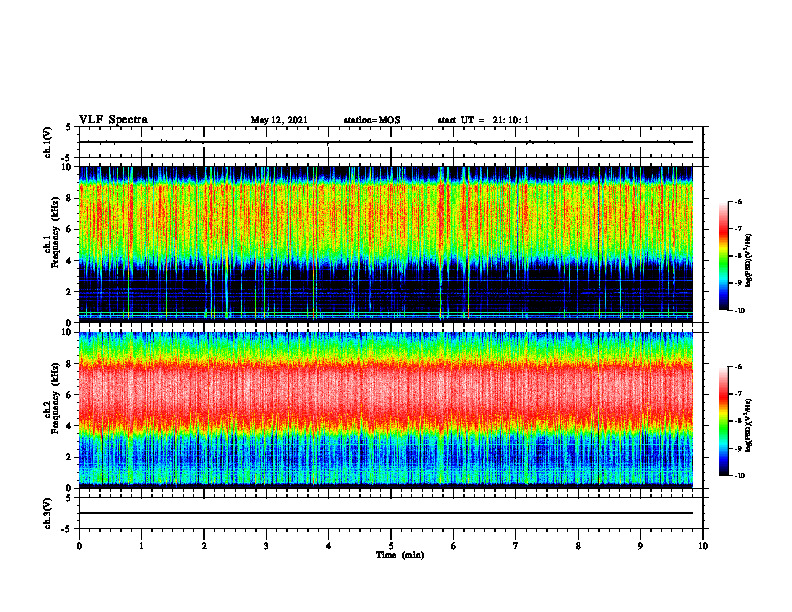Click the ch.1 frequency axis "4" tick label
The image size is (792, 612).
pos(70,261)
